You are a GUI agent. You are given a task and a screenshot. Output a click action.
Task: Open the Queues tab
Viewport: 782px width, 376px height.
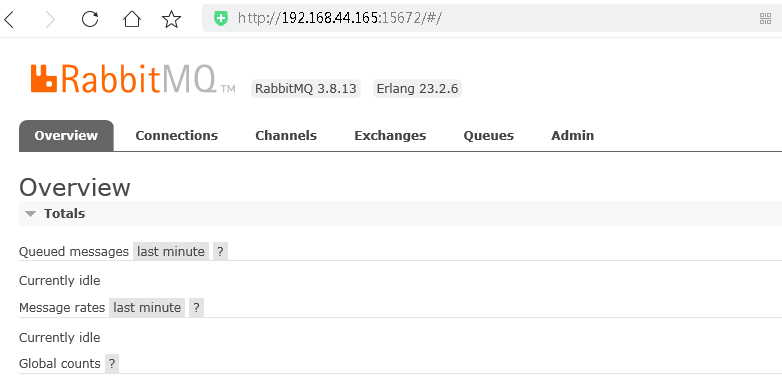click(488, 136)
